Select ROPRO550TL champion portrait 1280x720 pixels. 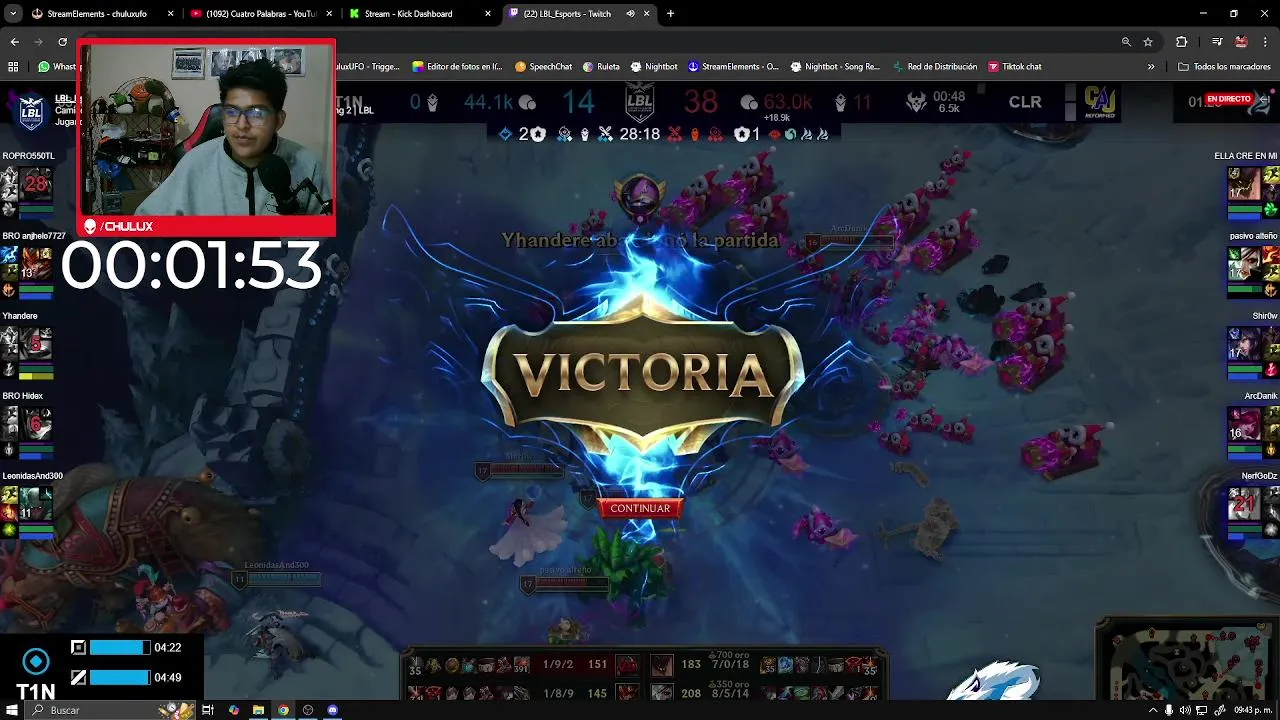click(36, 183)
